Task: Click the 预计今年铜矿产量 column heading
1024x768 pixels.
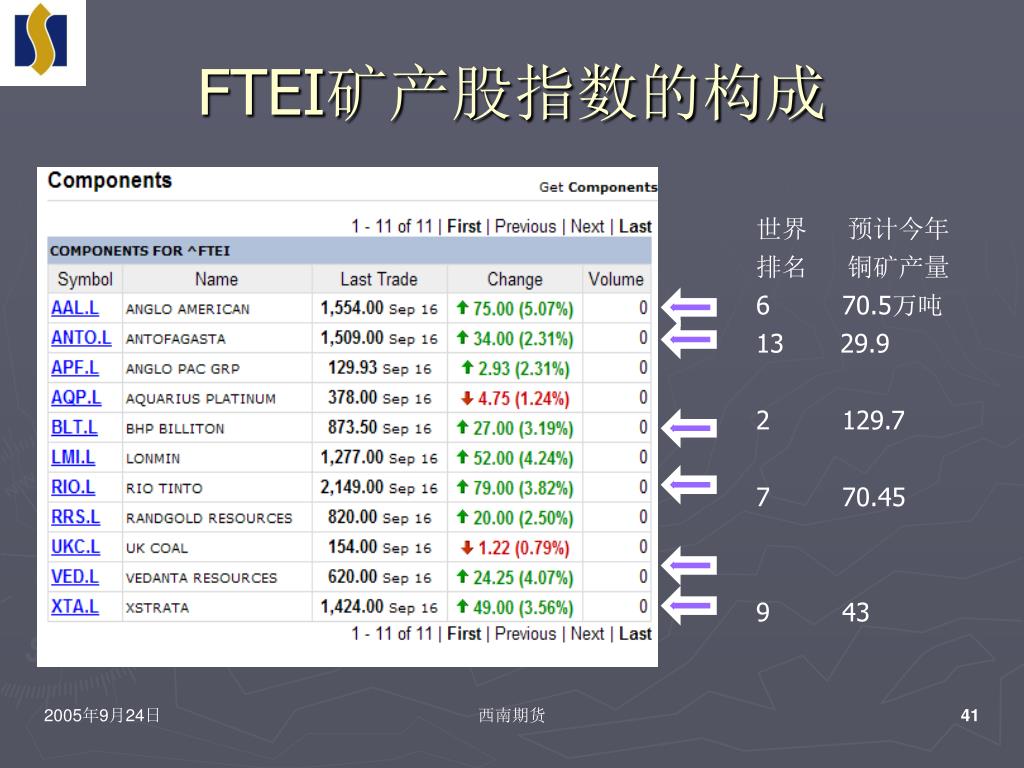Action: coord(898,248)
